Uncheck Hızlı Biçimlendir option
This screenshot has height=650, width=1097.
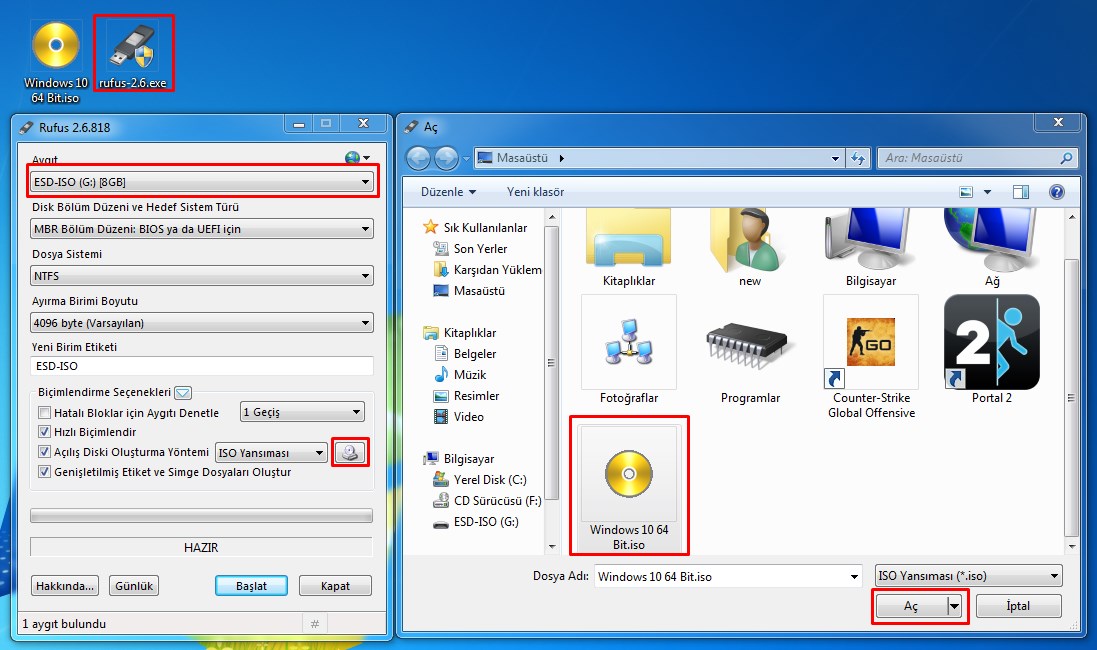click(44, 432)
